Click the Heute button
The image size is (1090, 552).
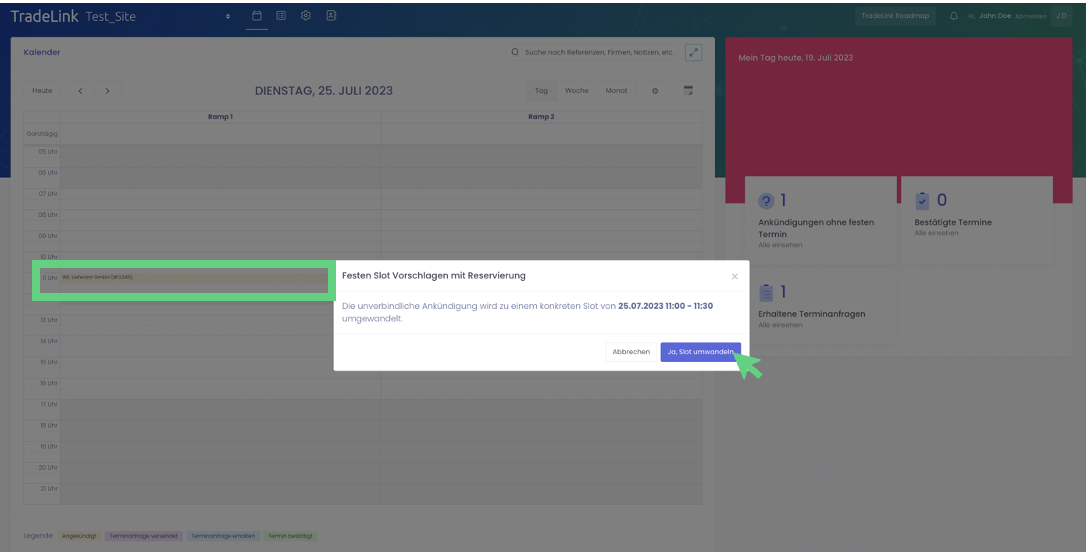click(x=42, y=91)
